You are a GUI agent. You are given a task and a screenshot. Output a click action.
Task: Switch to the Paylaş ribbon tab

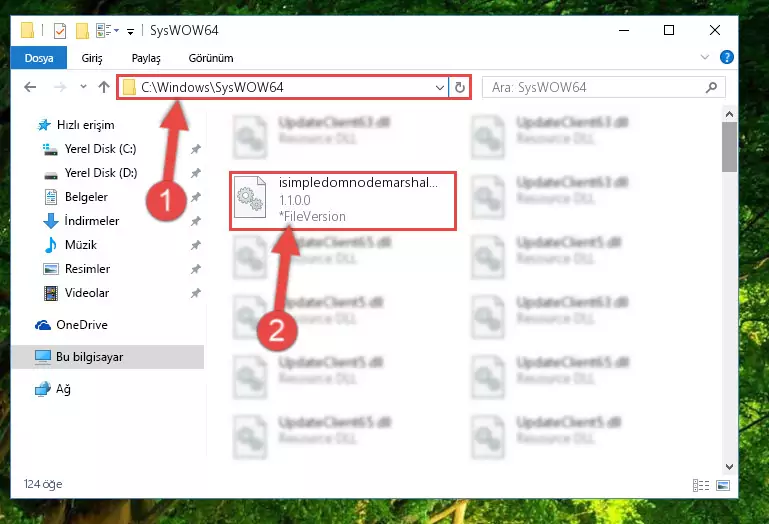pos(146,58)
